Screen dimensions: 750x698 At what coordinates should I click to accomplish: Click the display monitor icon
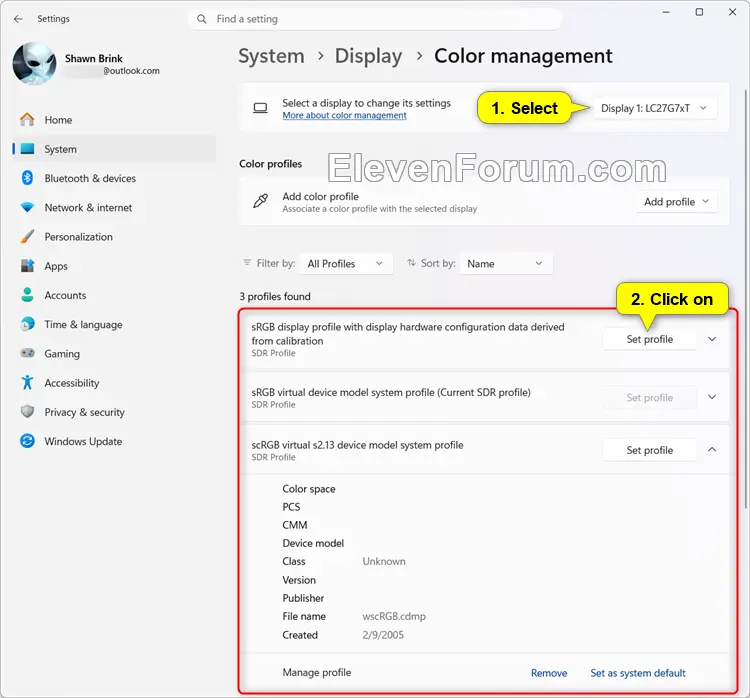pyautogui.click(x=260, y=108)
